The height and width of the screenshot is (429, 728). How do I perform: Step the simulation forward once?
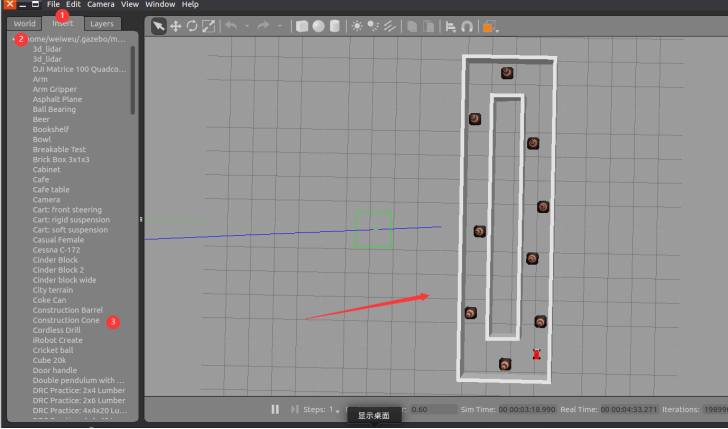[294, 409]
